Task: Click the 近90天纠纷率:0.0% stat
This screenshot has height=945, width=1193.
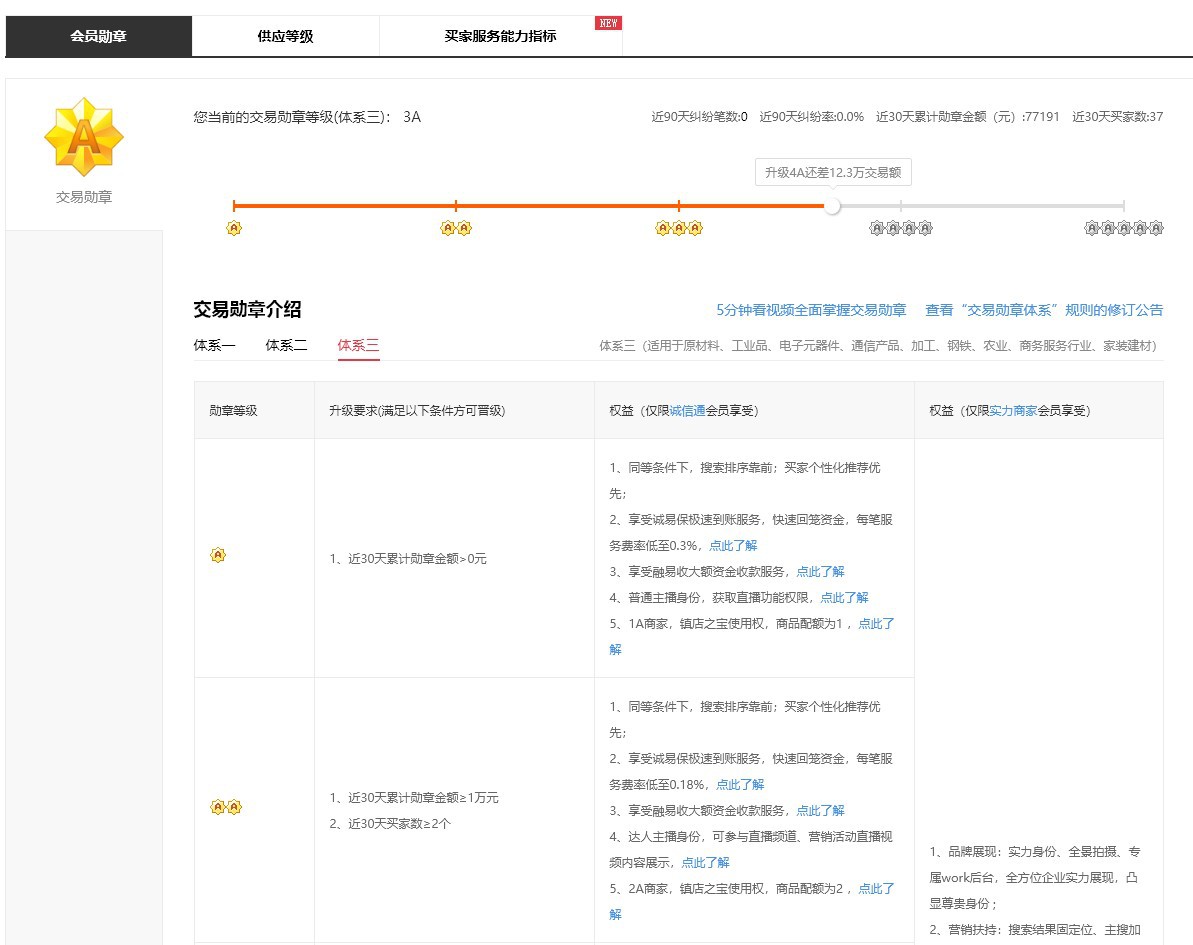Action: click(811, 116)
